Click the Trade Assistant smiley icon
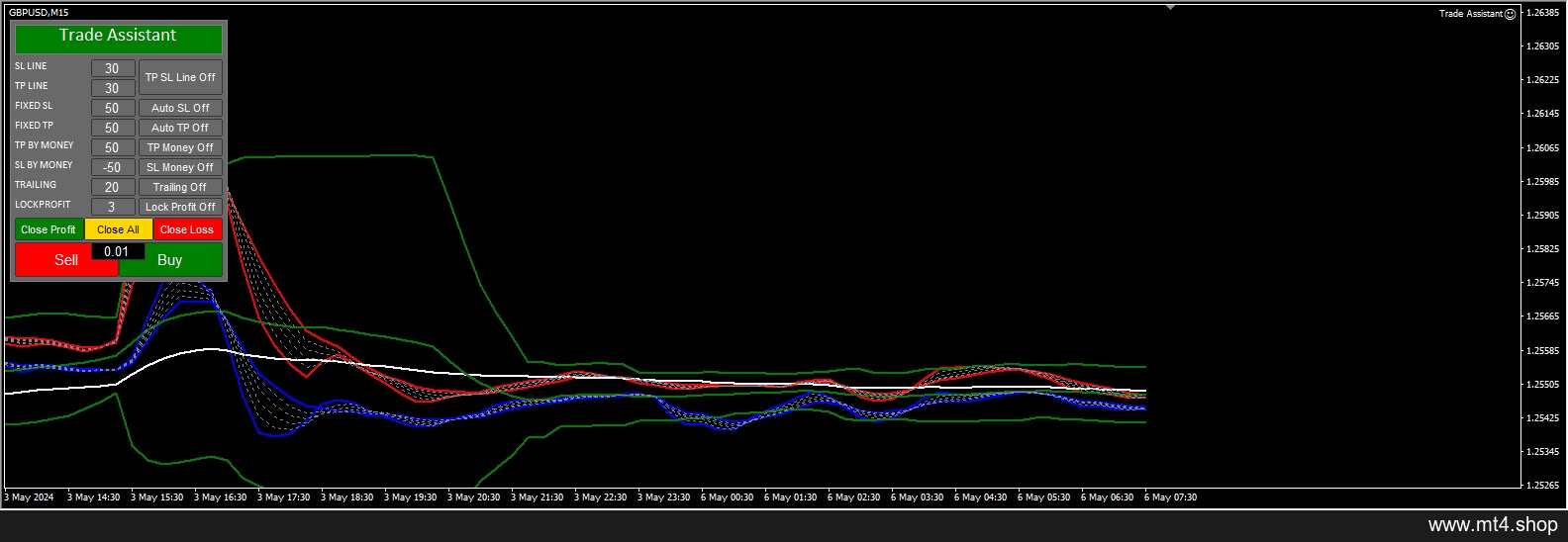The width and height of the screenshot is (1568, 542). click(x=1510, y=14)
